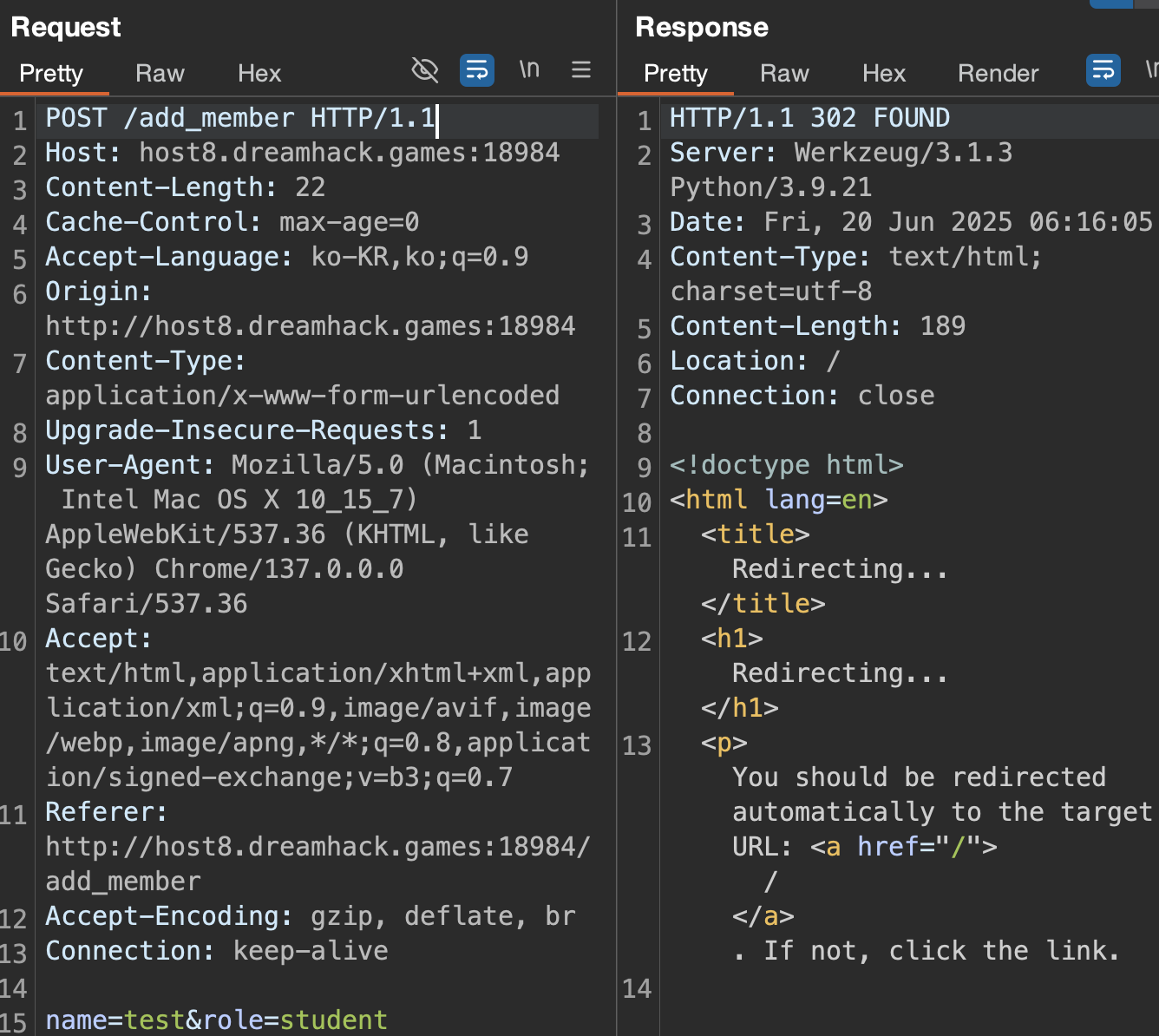Open the hamburger options menu in Request panel

tap(581, 69)
